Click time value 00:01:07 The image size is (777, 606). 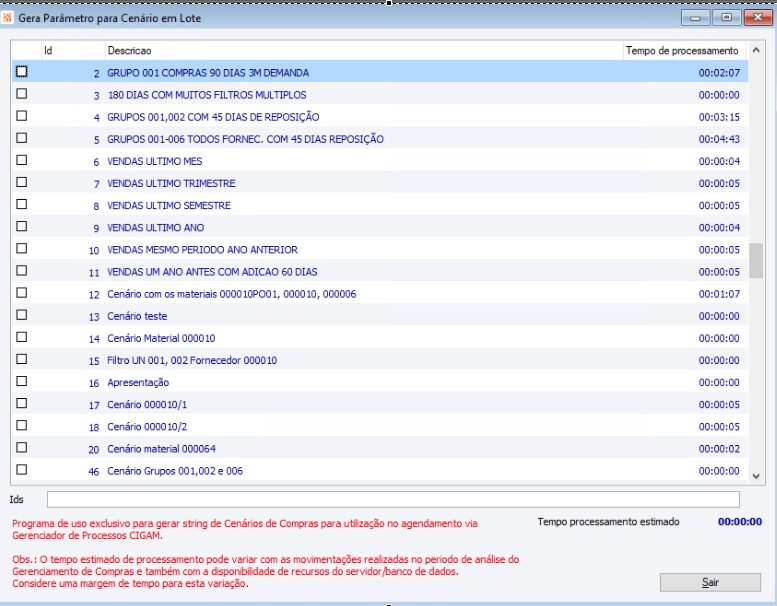point(719,294)
